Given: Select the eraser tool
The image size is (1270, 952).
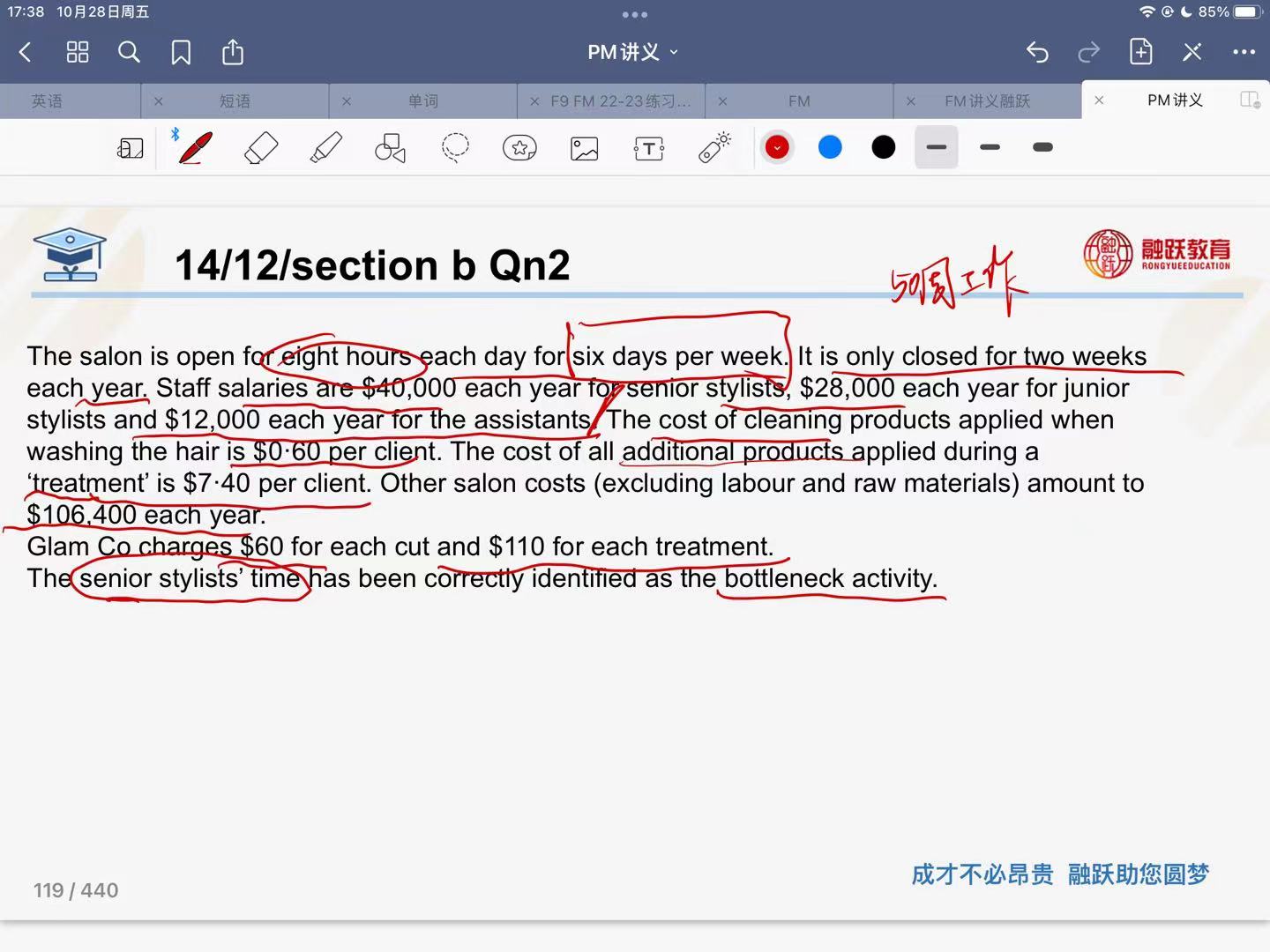Looking at the screenshot, I should click(260, 148).
